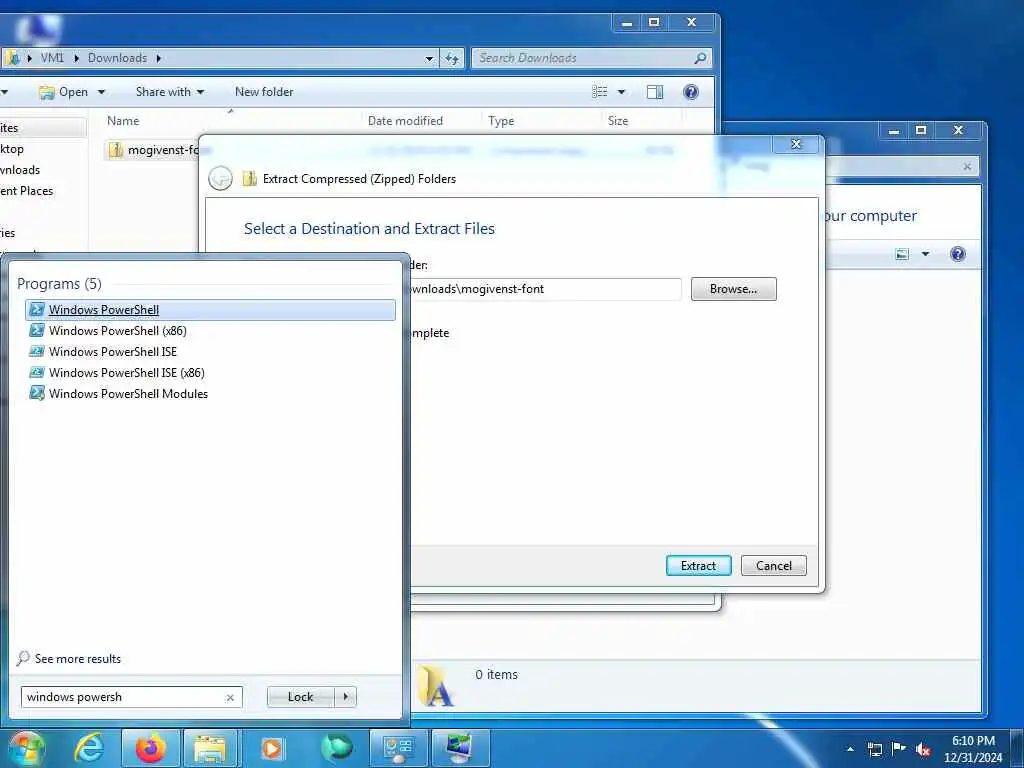Open the Control Panel taskbar button
This screenshot has width=1024, height=768.
point(398,748)
